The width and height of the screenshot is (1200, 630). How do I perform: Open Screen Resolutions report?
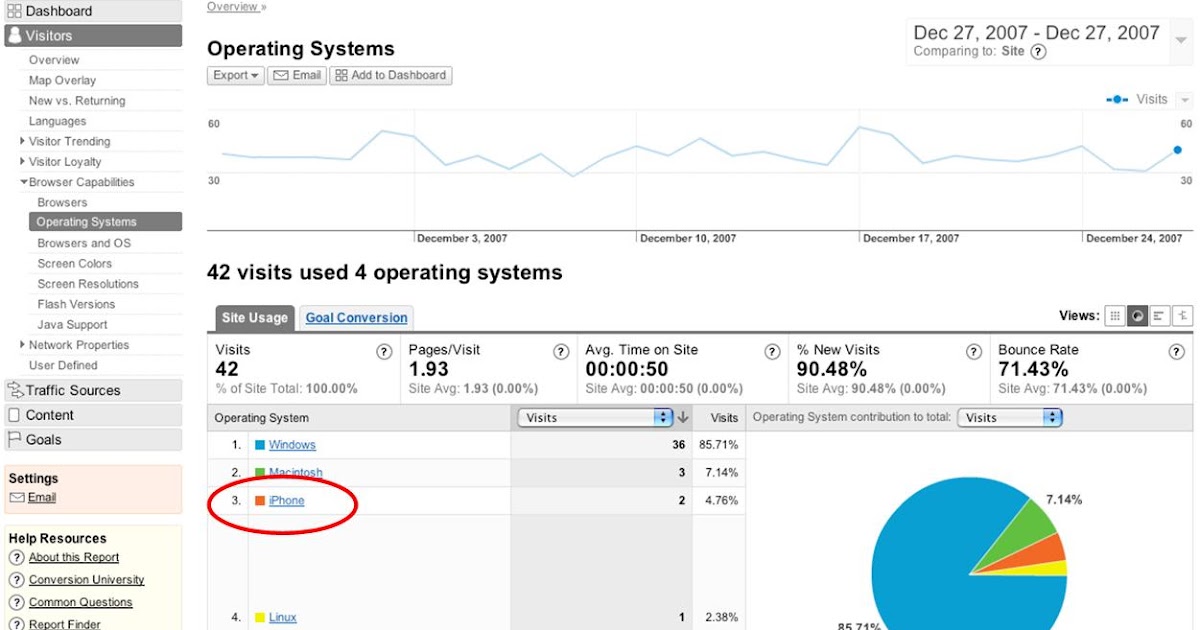coord(88,284)
